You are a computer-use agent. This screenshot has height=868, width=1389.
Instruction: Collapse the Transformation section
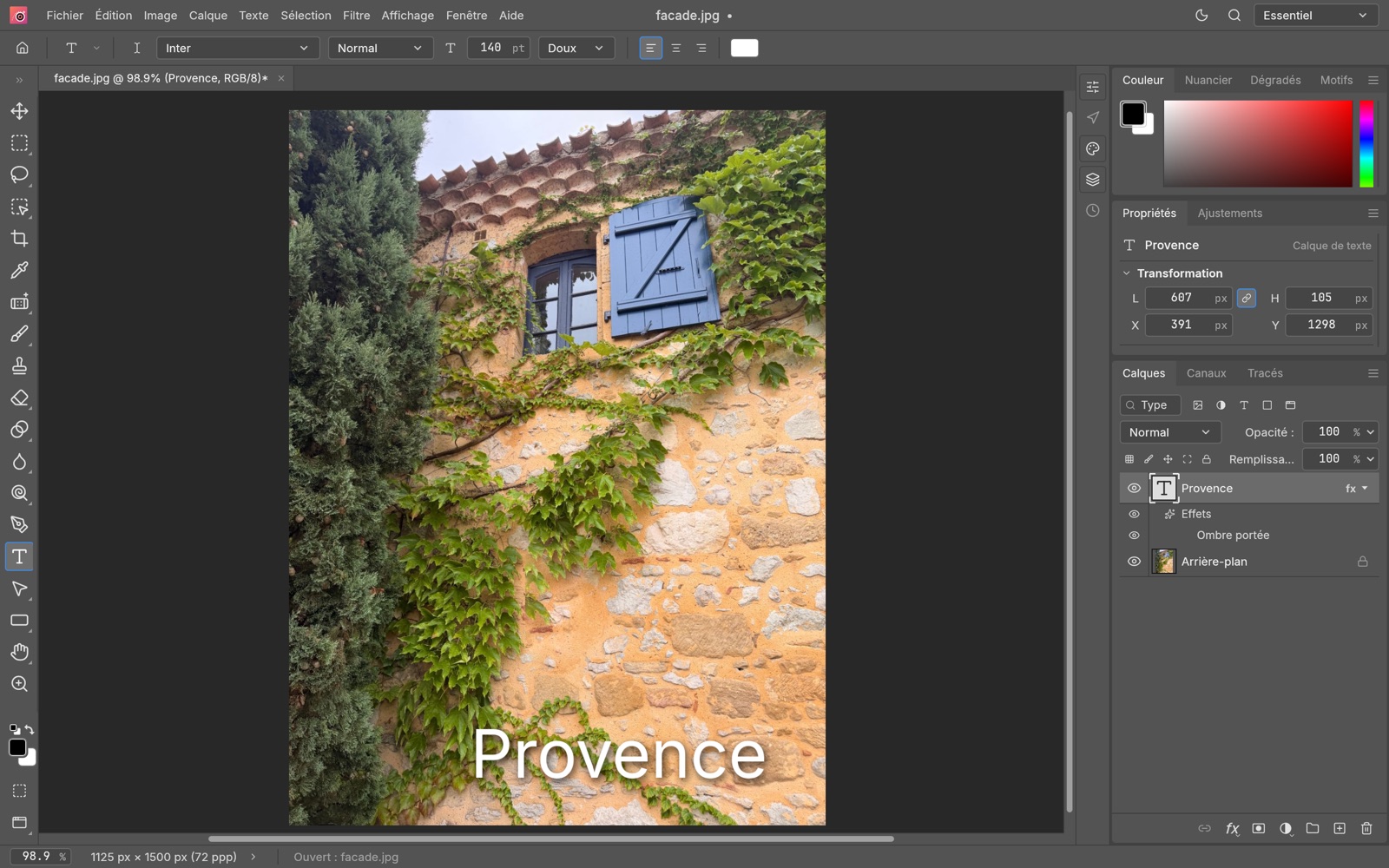1127,273
